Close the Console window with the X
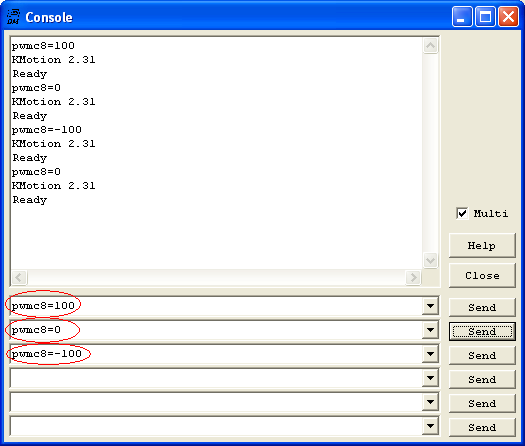The image size is (525, 446). [508, 16]
